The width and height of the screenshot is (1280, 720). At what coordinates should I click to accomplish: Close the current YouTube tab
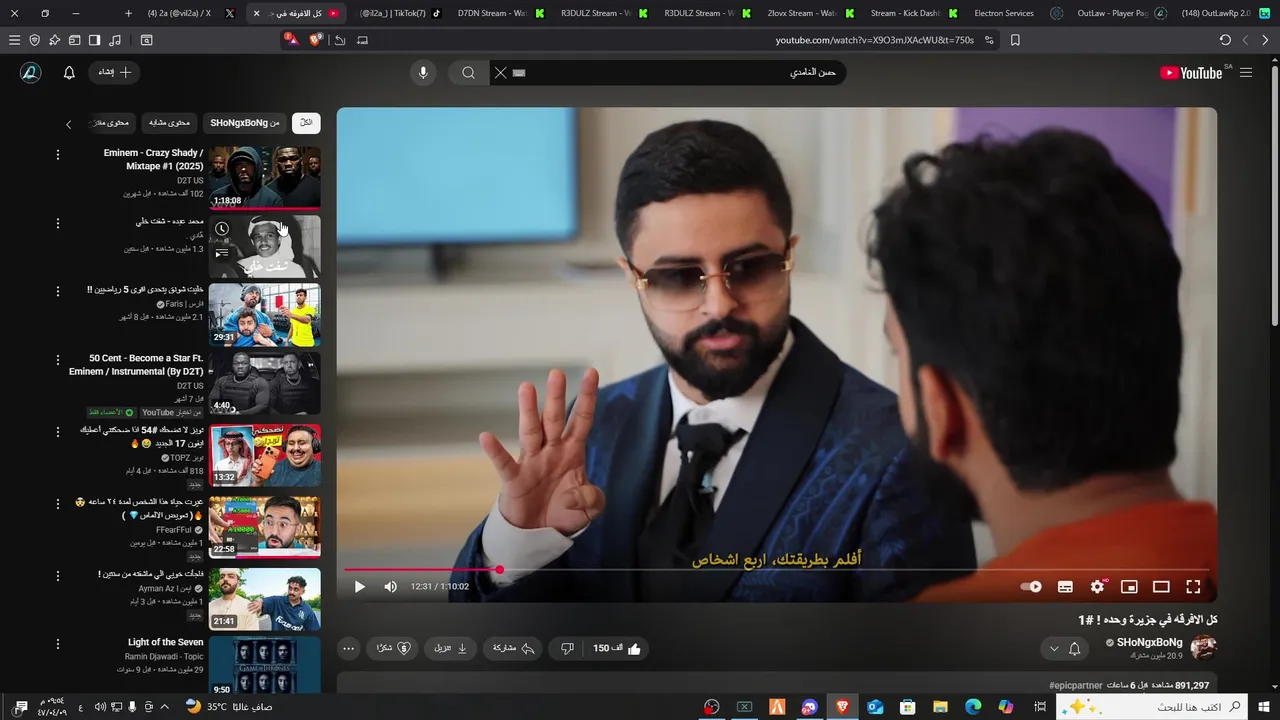click(x=256, y=13)
